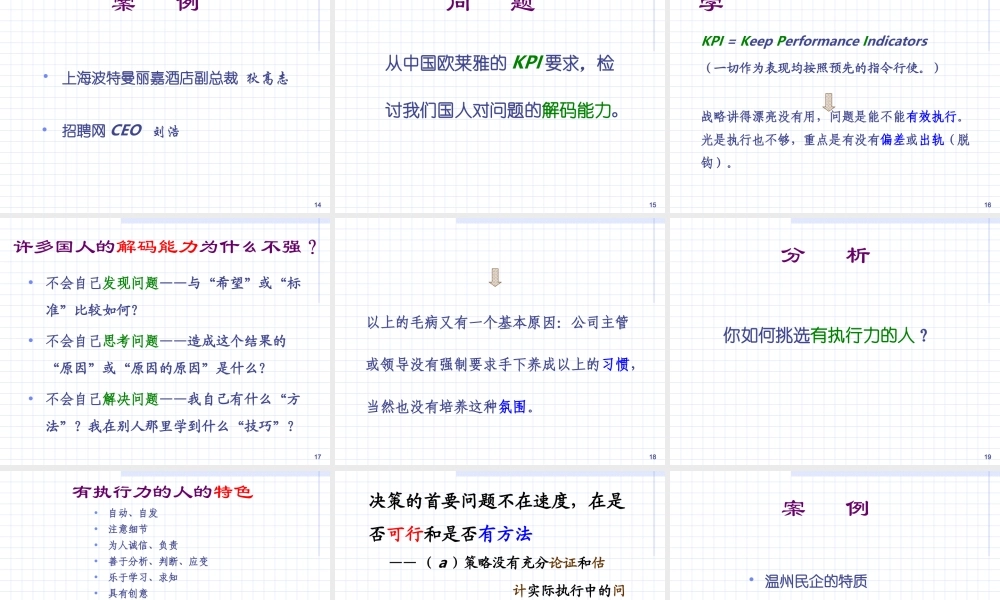This screenshot has height=600, width=1000.
Task: Click the question 你如何挑选有执行力的人
Action: [825, 335]
